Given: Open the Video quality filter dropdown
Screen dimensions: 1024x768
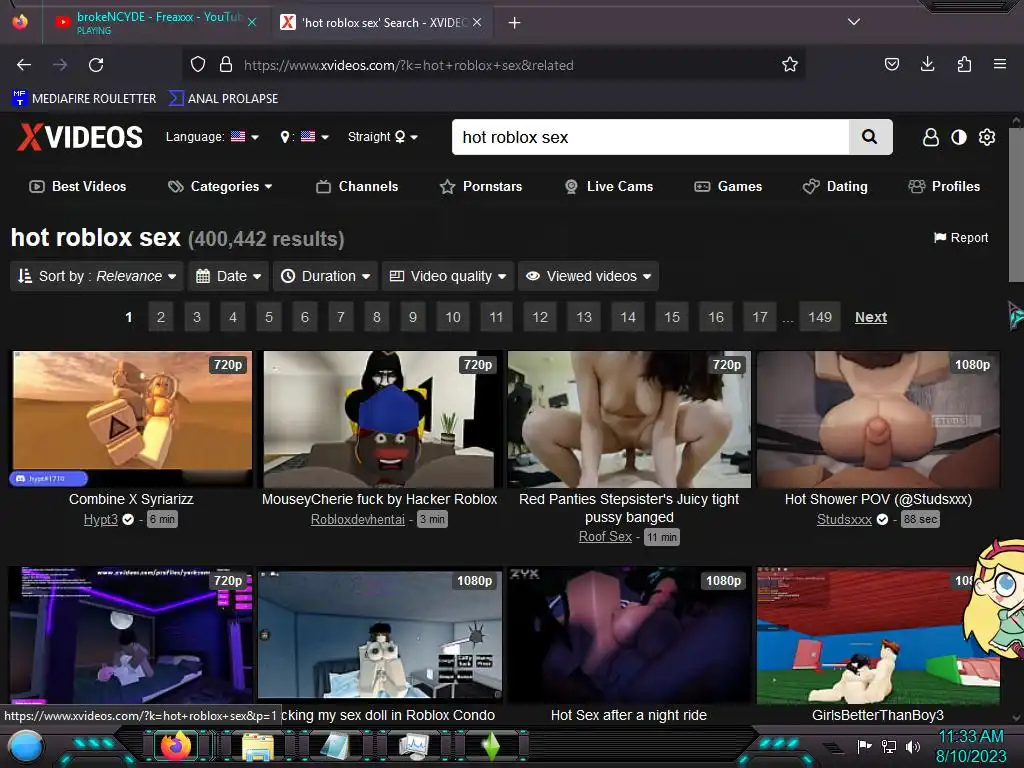Looking at the screenshot, I should (448, 276).
